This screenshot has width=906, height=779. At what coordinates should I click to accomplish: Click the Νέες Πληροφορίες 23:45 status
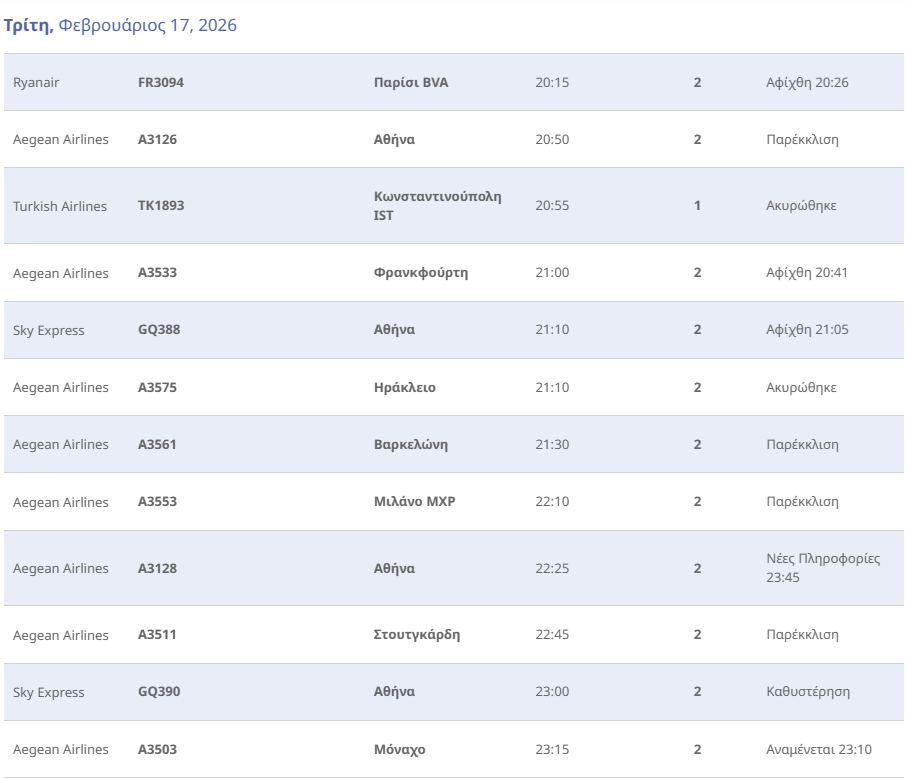[x=823, y=568]
